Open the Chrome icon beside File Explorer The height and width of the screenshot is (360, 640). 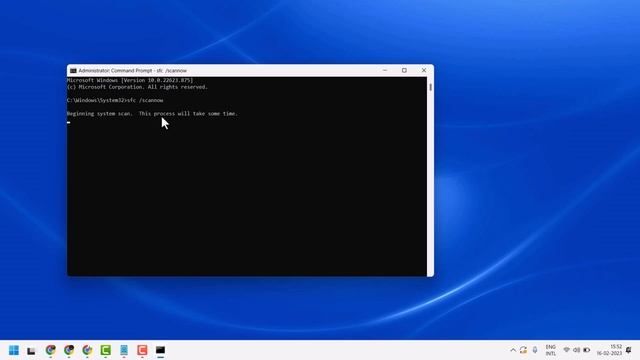pyautogui.click(x=51, y=350)
